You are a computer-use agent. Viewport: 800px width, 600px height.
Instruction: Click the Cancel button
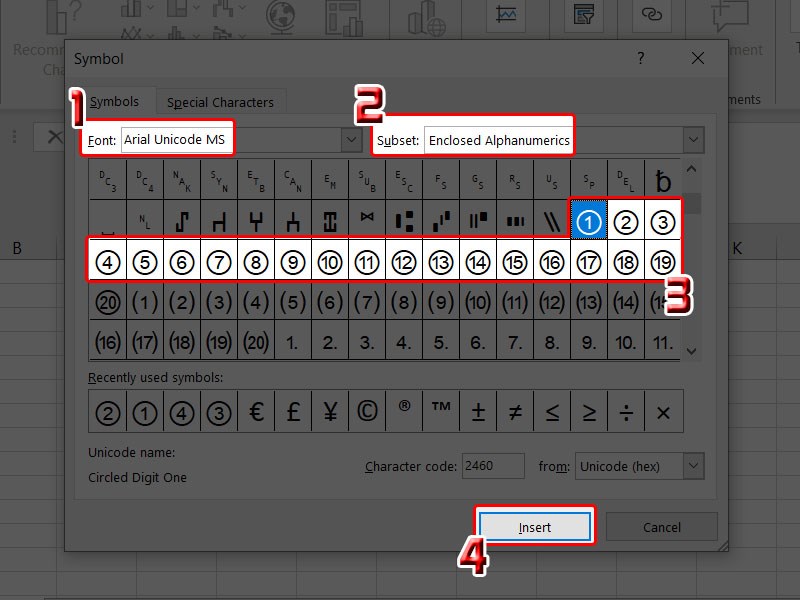click(x=661, y=527)
